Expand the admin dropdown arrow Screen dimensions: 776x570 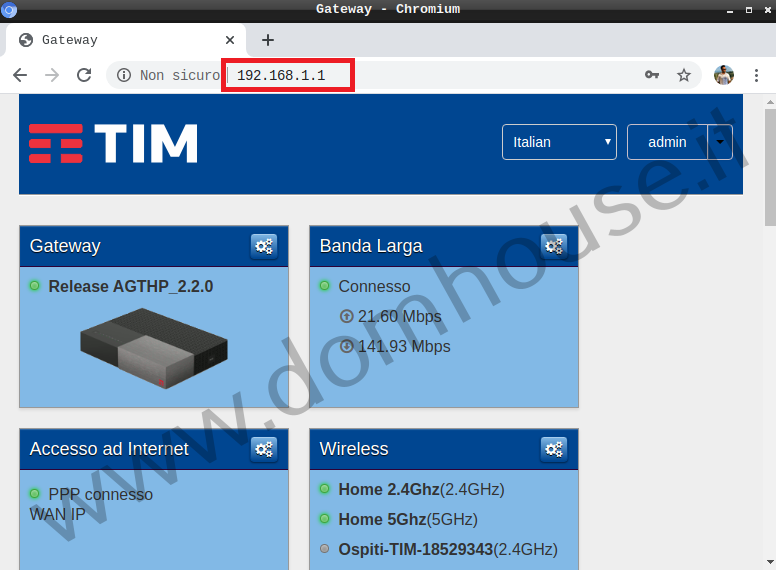[x=720, y=142]
